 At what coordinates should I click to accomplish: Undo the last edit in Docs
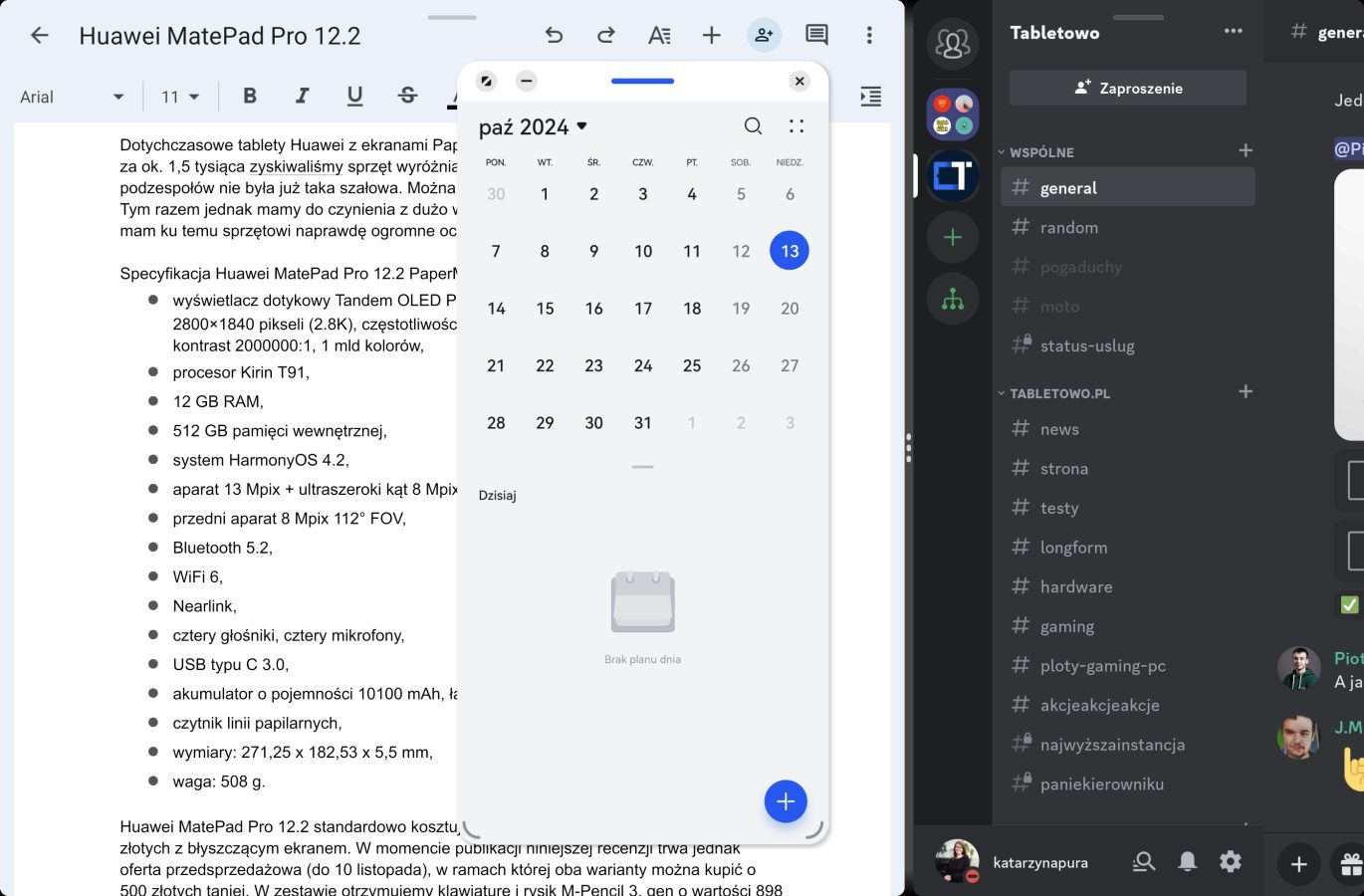555,36
